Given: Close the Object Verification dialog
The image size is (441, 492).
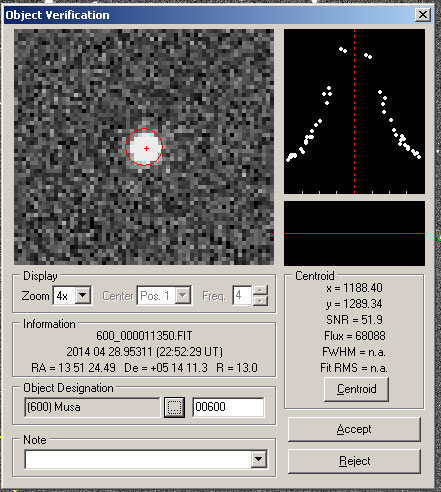Looking at the screenshot, I should [423, 15].
